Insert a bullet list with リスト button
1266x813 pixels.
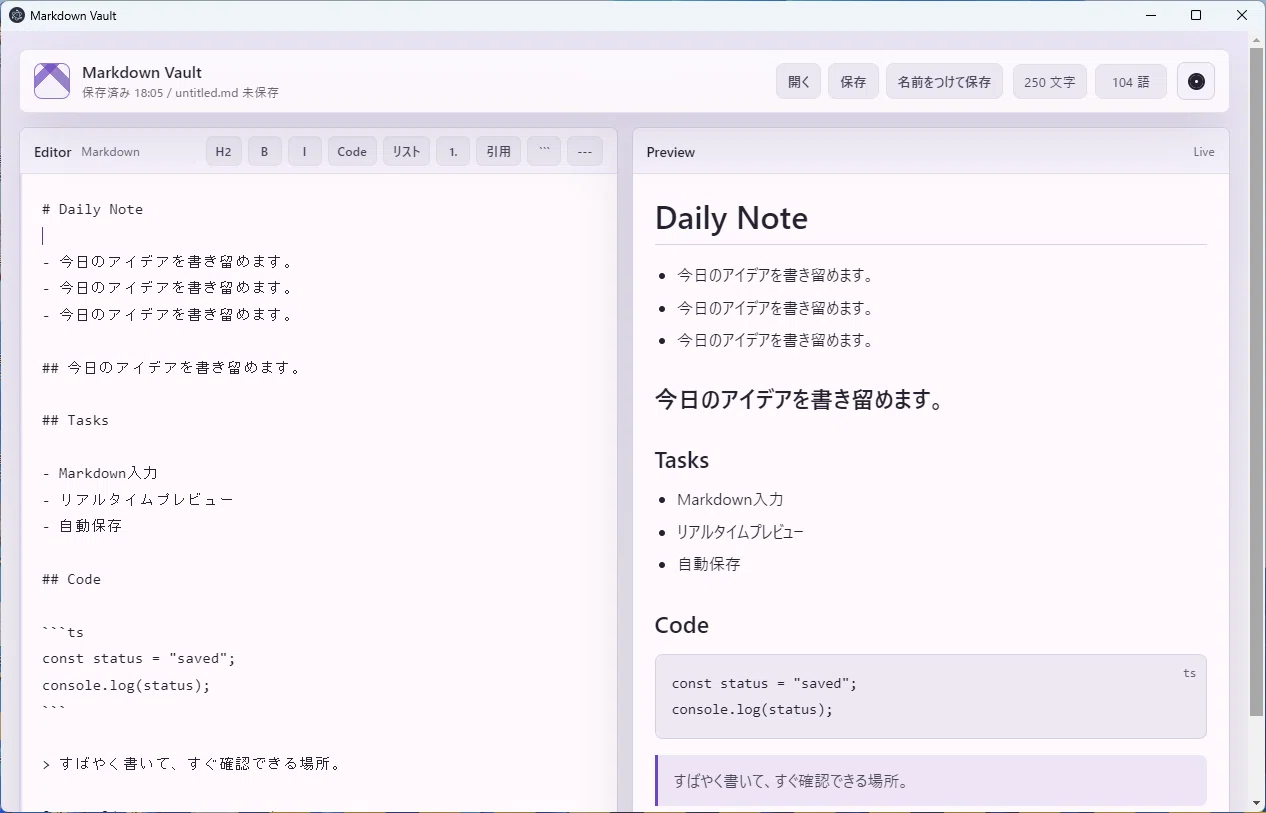coord(406,152)
